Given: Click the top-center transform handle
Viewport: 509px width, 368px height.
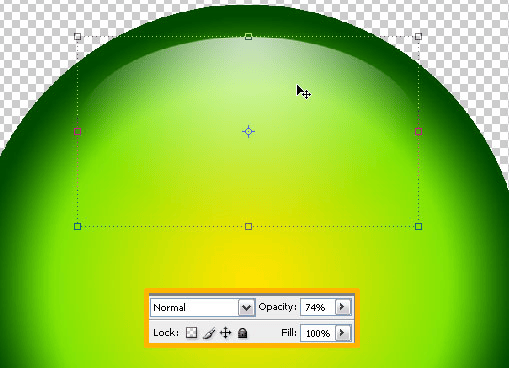Looking at the screenshot, I should point(248,36).
